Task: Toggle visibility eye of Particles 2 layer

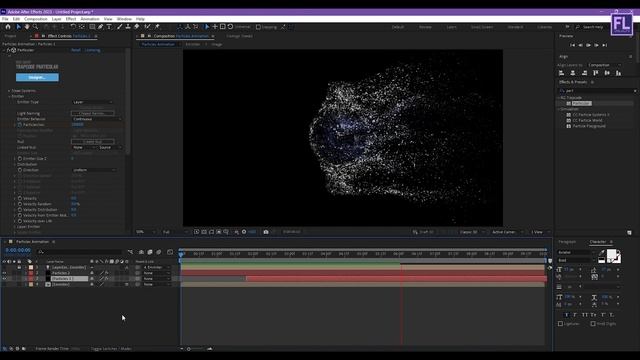Action: pyautogui.click(x=4, y=273)
